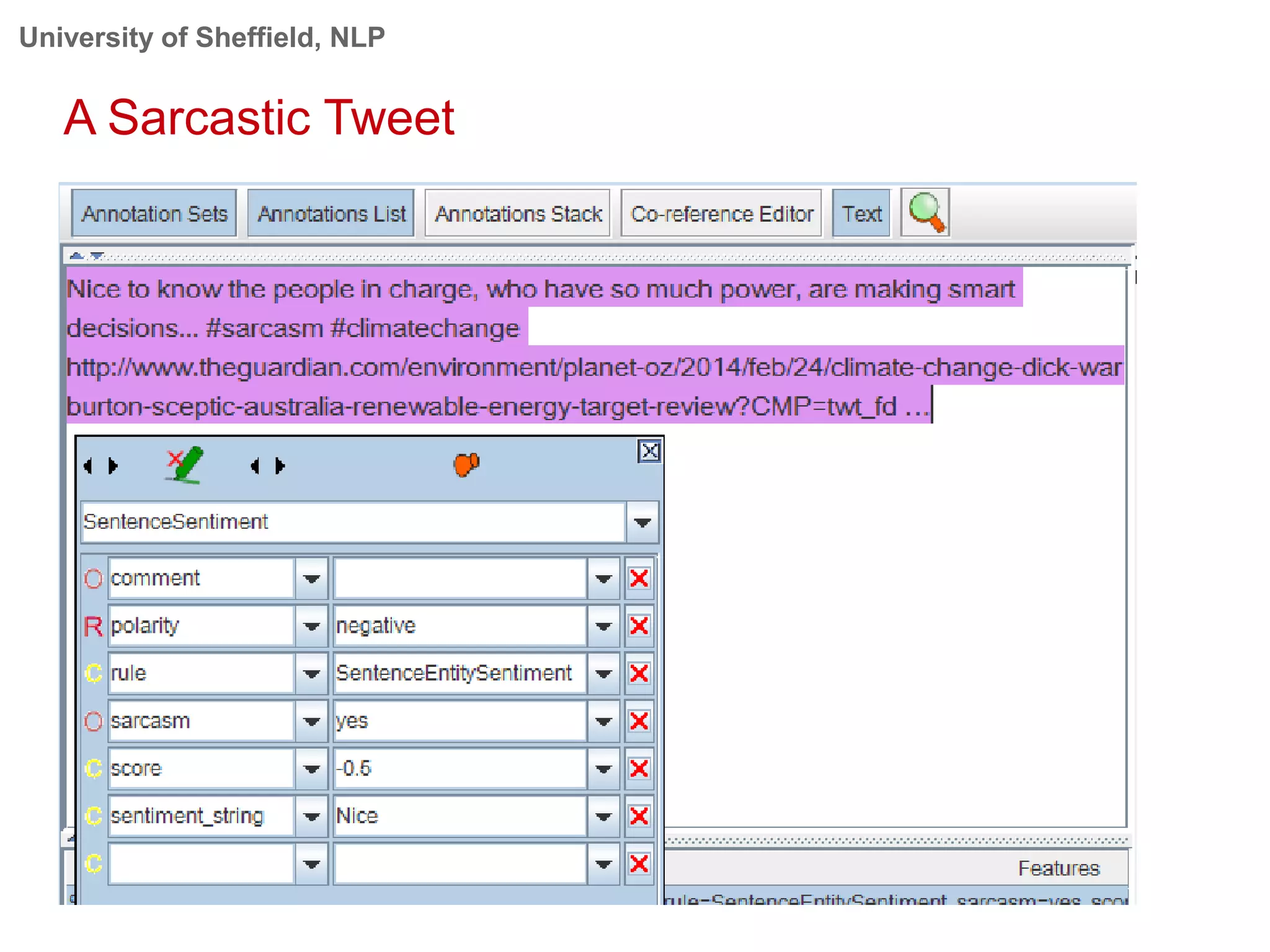The width and height of the screenshot is (1270, 952).
Task: Open the -0.5 score value dropdown
Action: click(x=603, y=769)
